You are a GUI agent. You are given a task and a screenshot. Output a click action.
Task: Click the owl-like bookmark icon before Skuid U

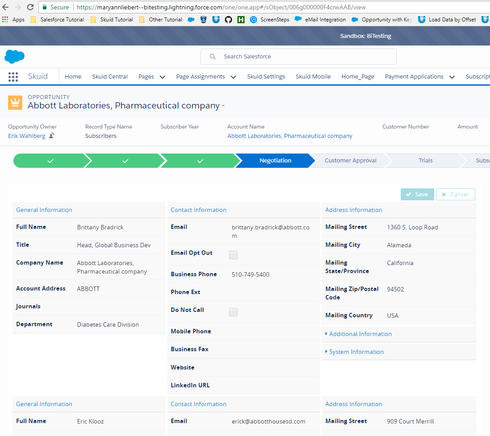pos(203,20)
